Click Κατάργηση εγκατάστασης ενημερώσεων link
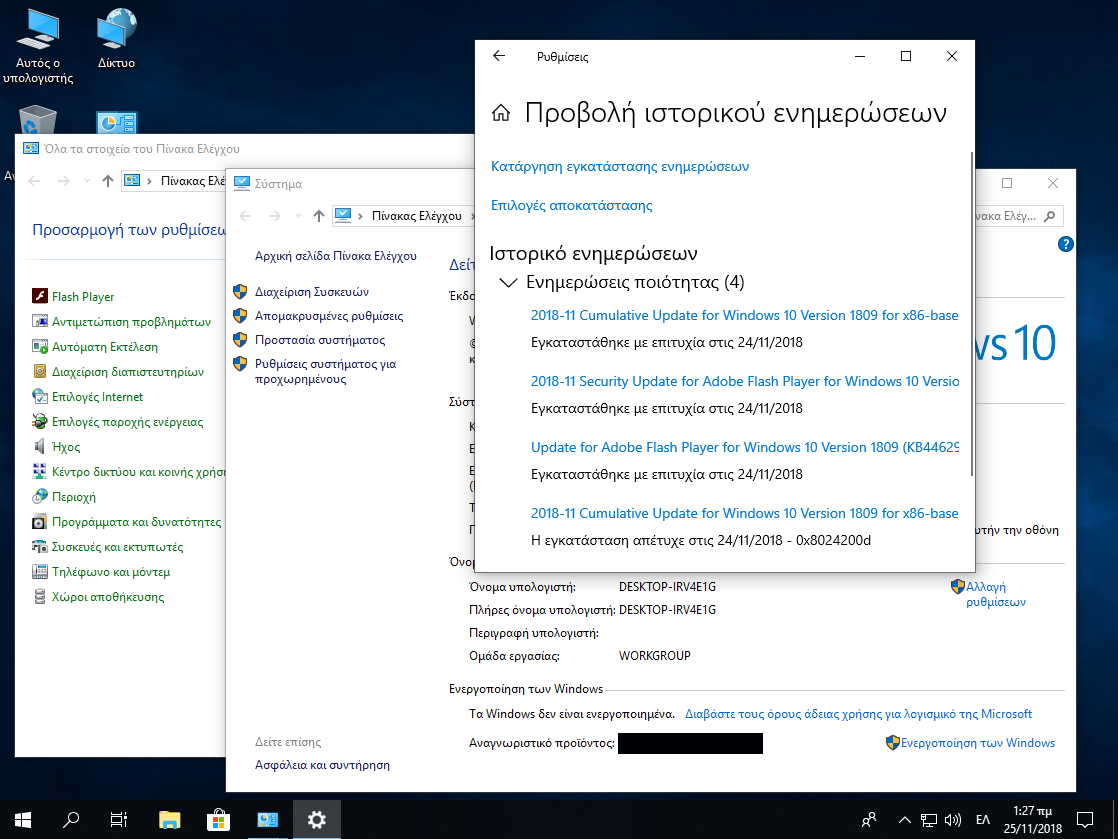Viewport: 1118px width, 839px height. [620, 167]
